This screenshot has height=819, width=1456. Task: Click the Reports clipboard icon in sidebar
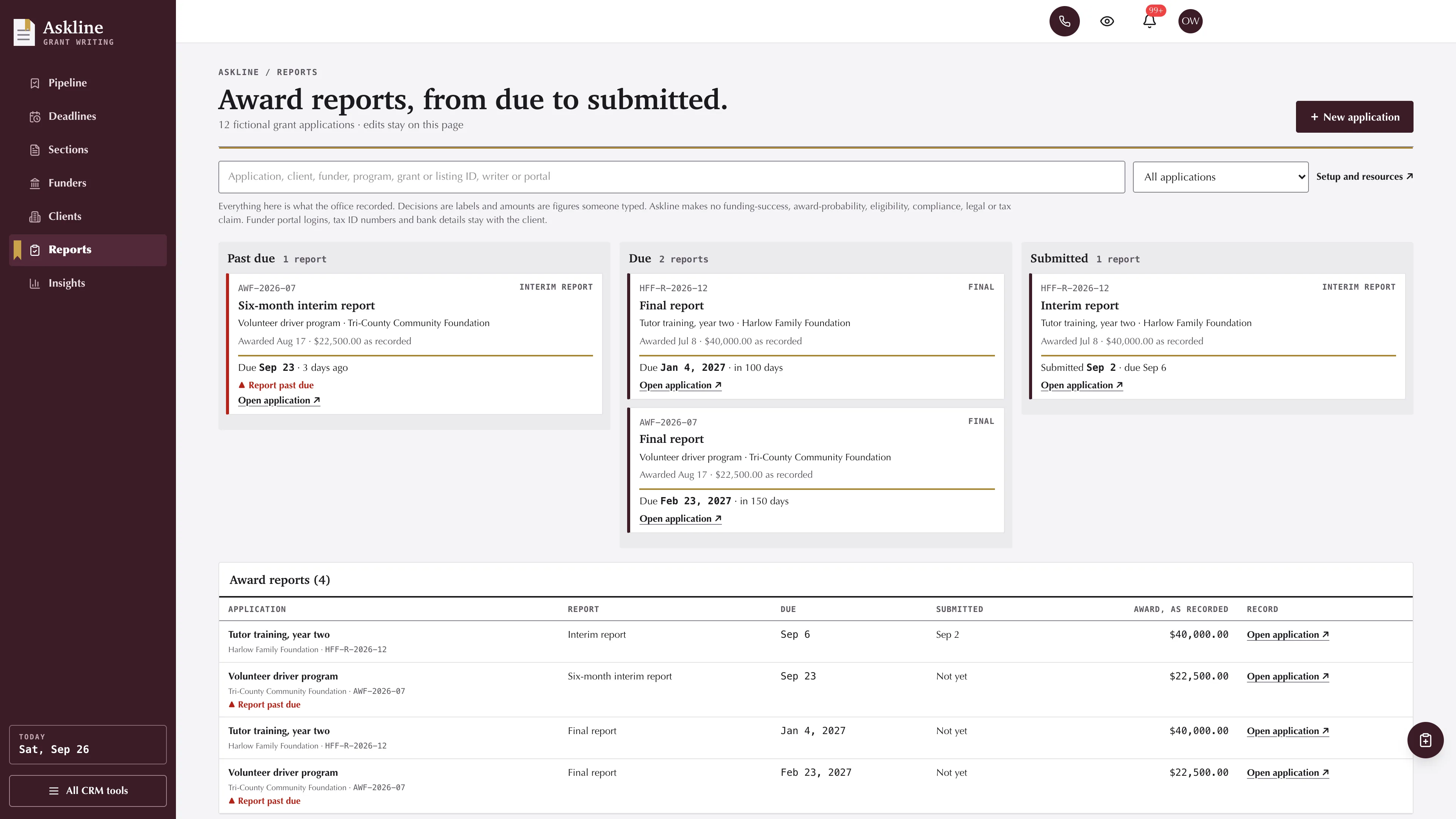(x=35, y=250)
